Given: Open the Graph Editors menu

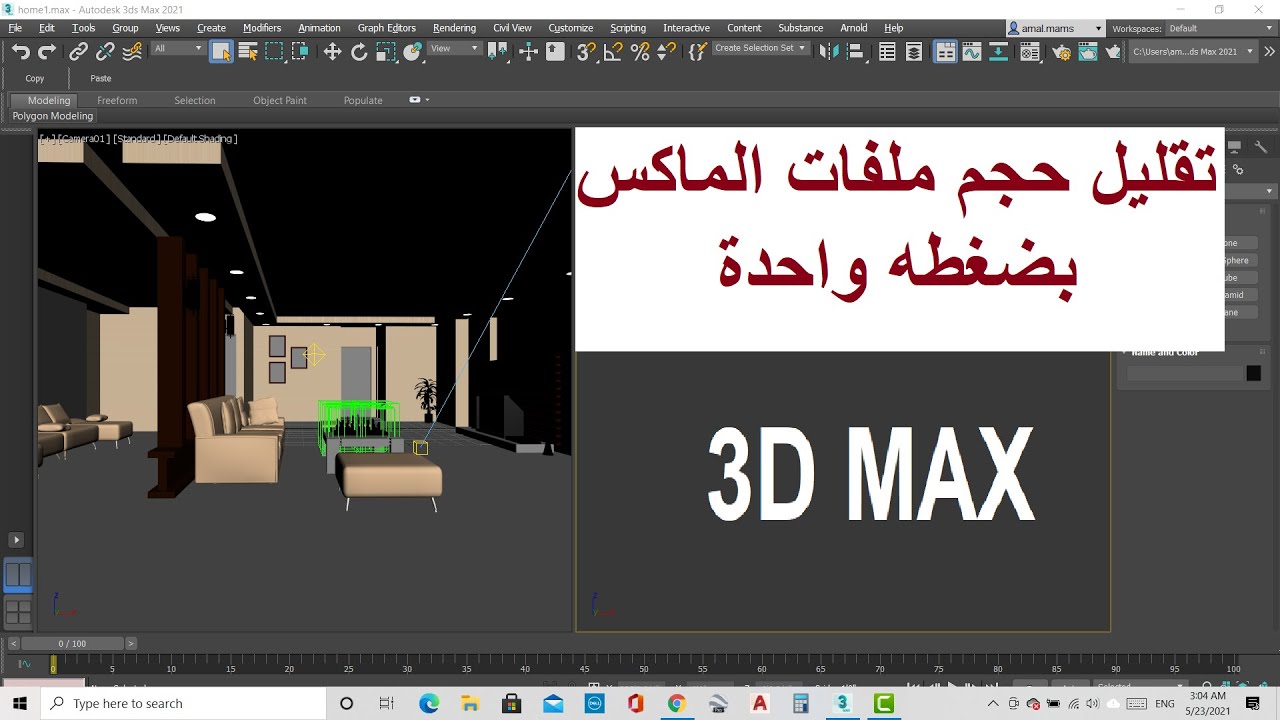Looking at the screenshot, I should tap(386, 28).
